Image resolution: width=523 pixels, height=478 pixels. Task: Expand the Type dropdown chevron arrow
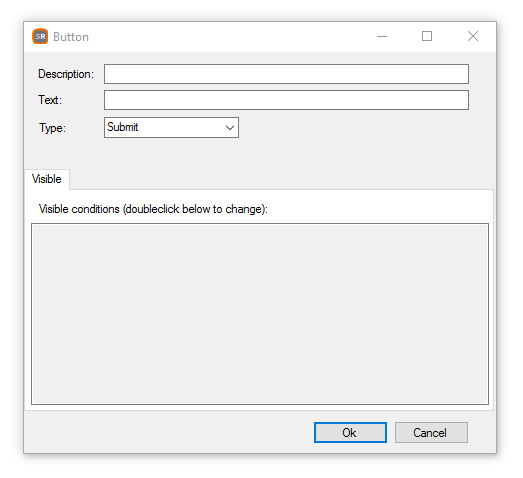tap(230, 128)
